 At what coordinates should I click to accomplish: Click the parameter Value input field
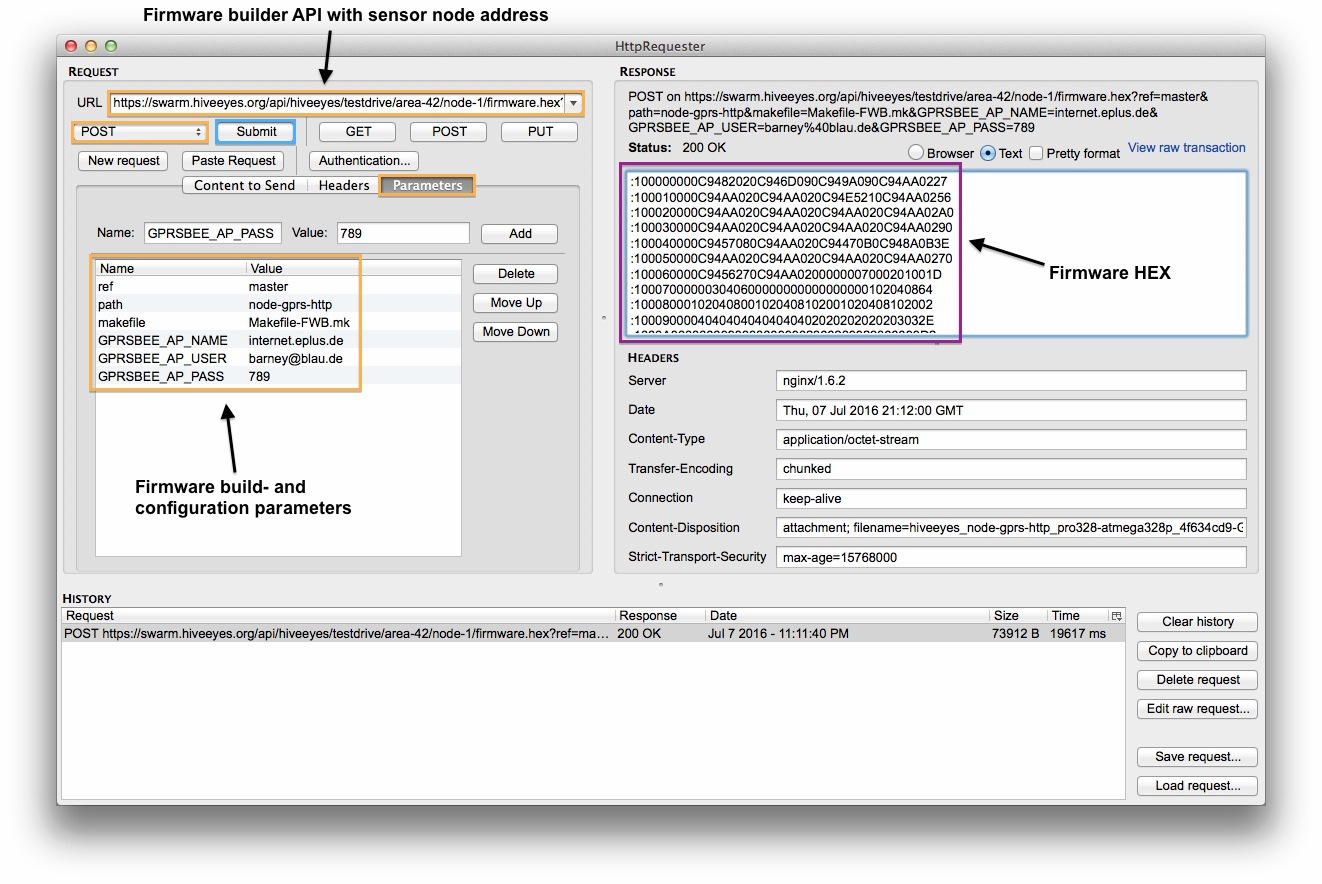(x=403, y=233)
